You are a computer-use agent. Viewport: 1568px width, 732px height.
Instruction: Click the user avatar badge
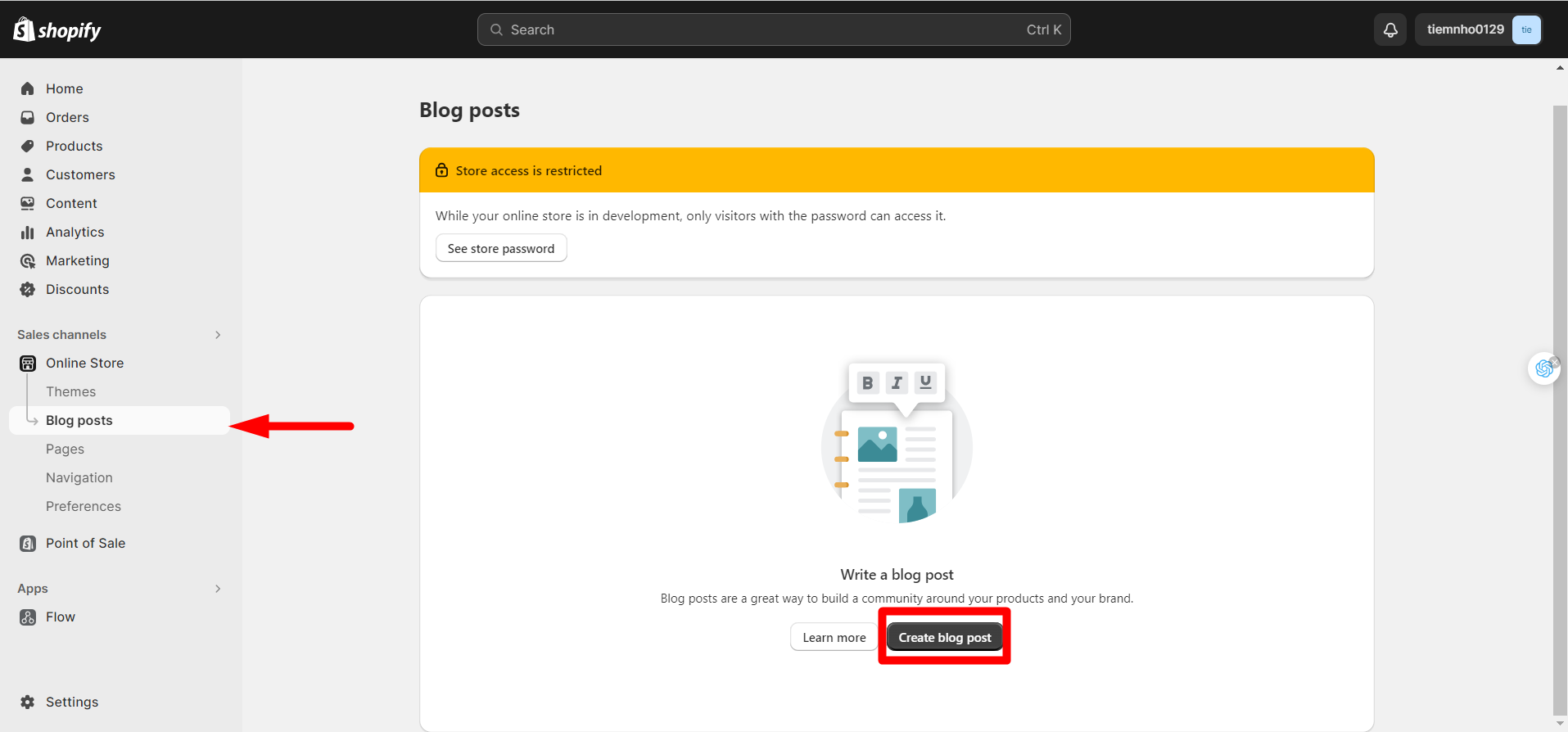[x=1526, y=29]
